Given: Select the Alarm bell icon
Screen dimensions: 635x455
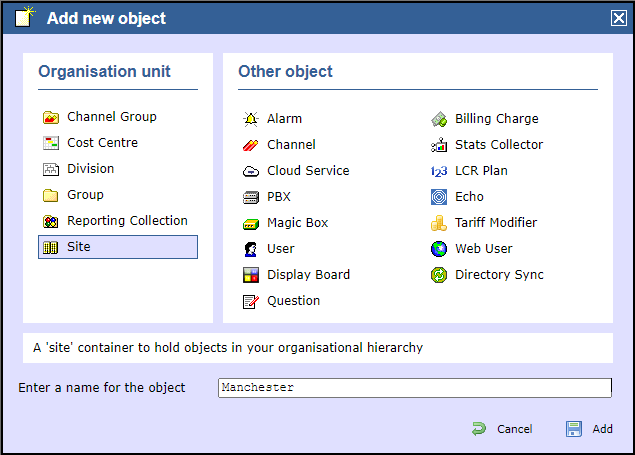Looking at the screenshot, I should 251,119.
